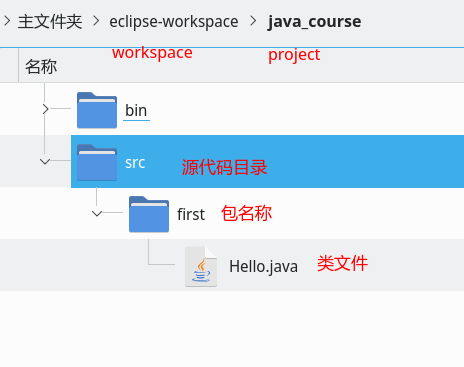464x367 pixels.
Task: Click empty space right of java_course path
Action: point(413,22)
